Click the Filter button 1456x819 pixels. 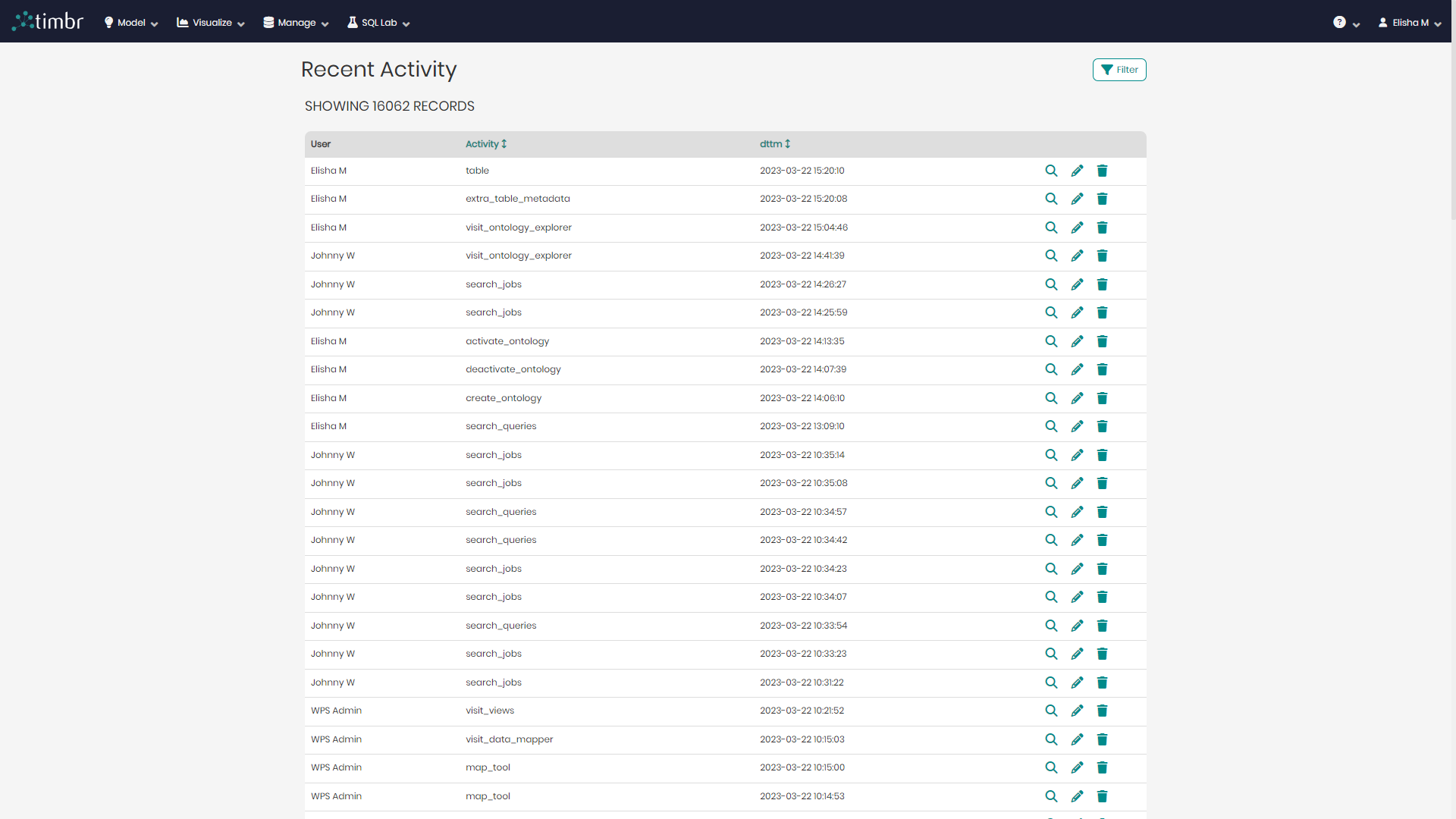1119,69
